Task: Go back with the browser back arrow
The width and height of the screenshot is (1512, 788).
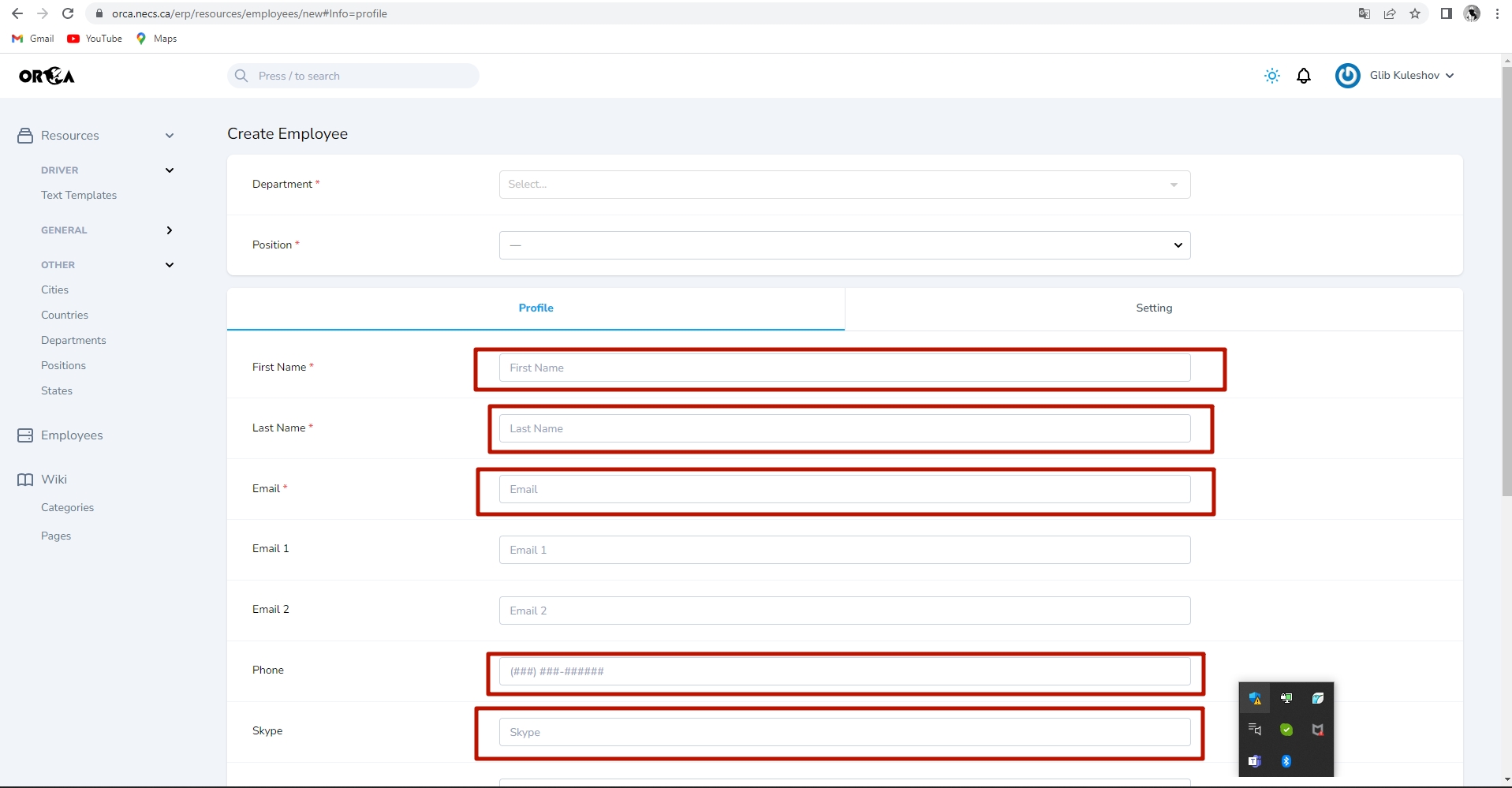Action: pyautogui.click(x=17, y=13)
